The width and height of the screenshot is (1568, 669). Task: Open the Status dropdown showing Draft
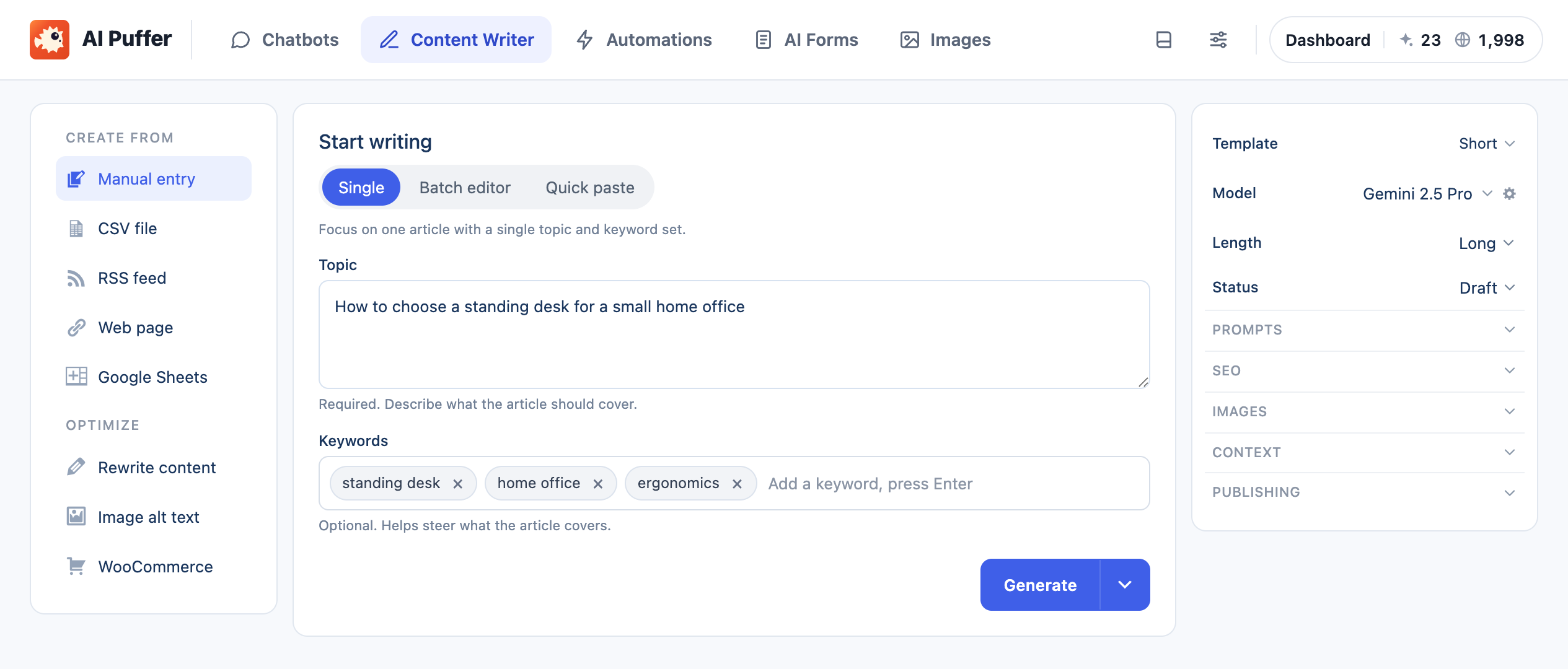(1487, 288)
